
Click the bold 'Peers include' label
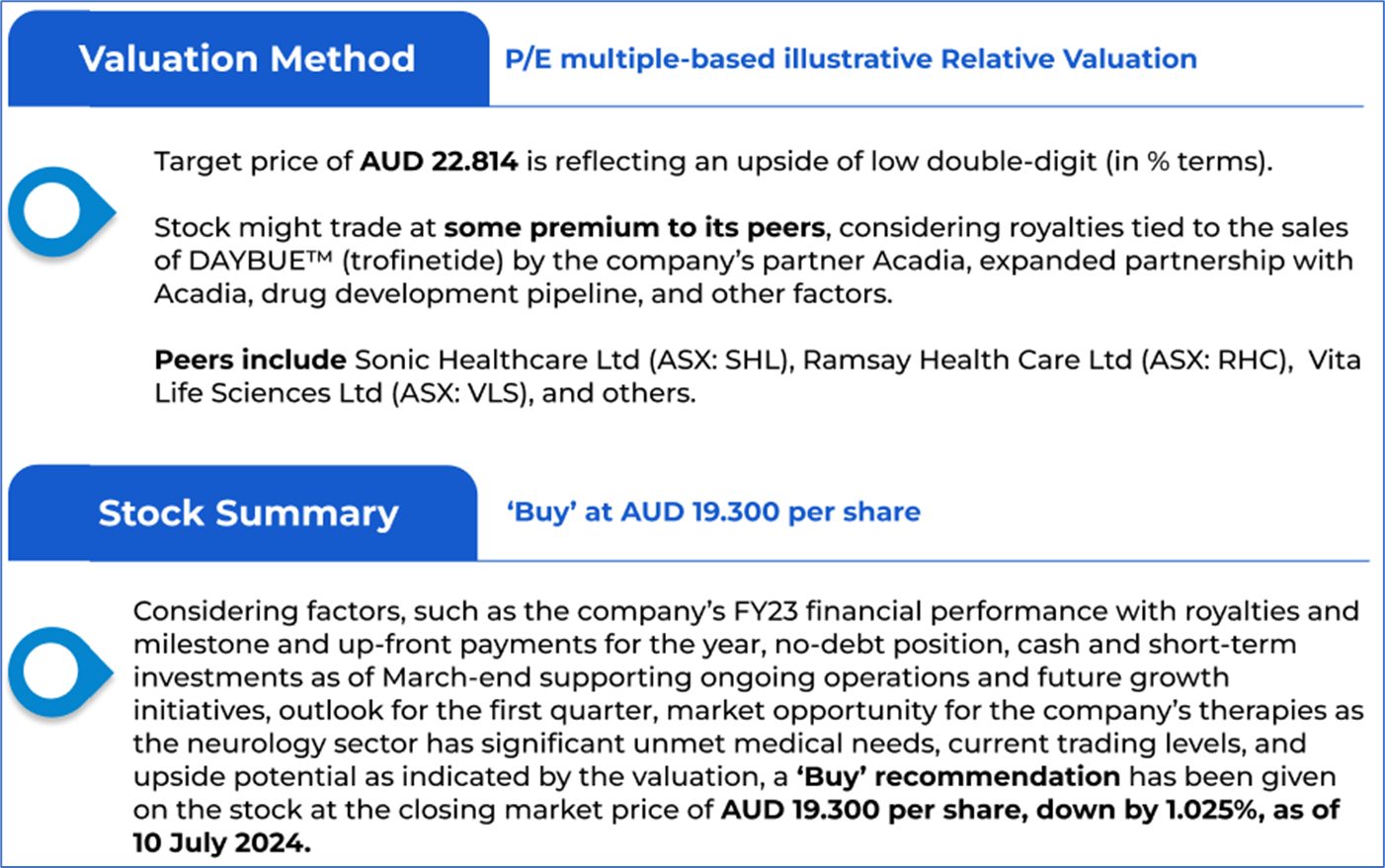click(250, 359)
